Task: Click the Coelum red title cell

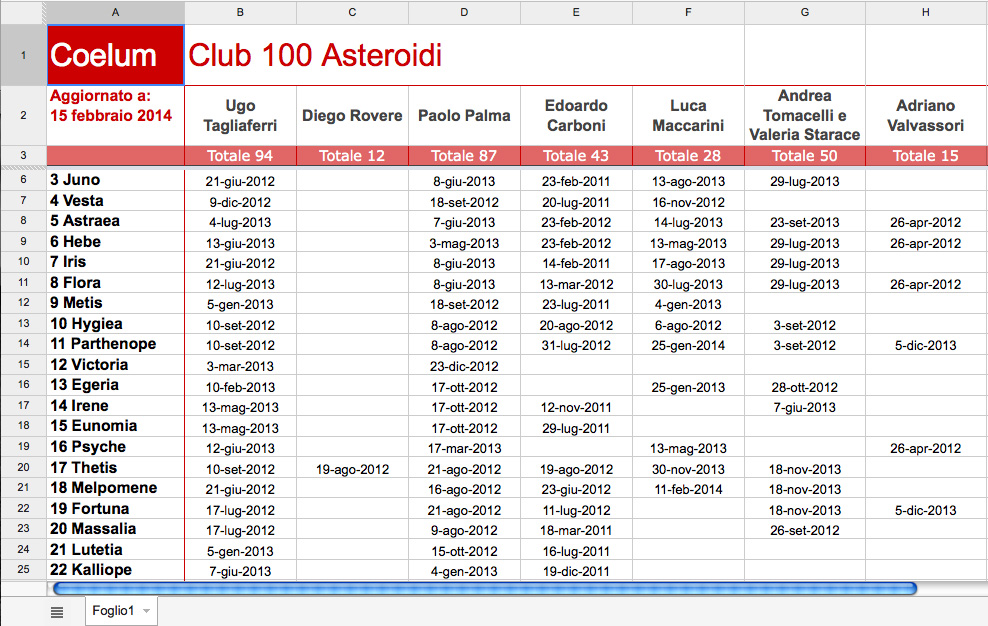Action: (x=115, y=55)
